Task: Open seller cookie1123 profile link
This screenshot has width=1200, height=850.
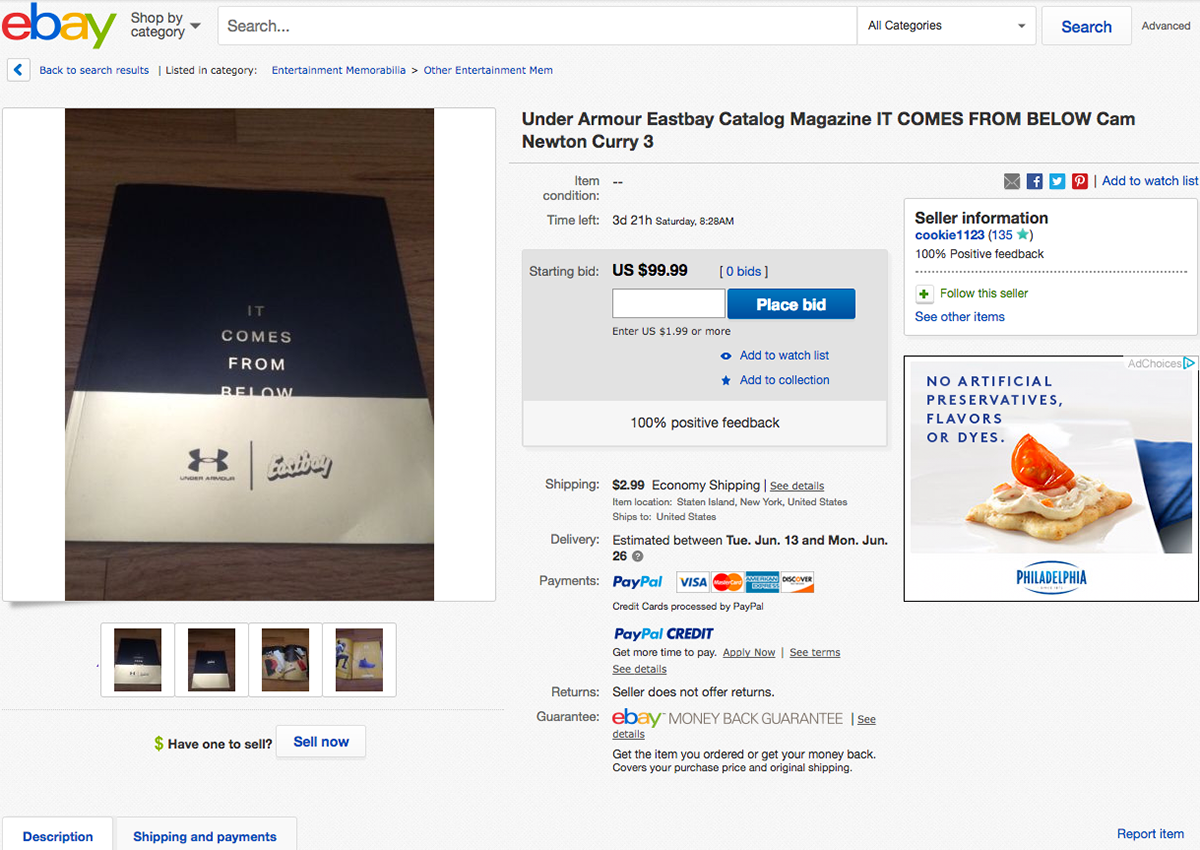Action: pos(949,235)
